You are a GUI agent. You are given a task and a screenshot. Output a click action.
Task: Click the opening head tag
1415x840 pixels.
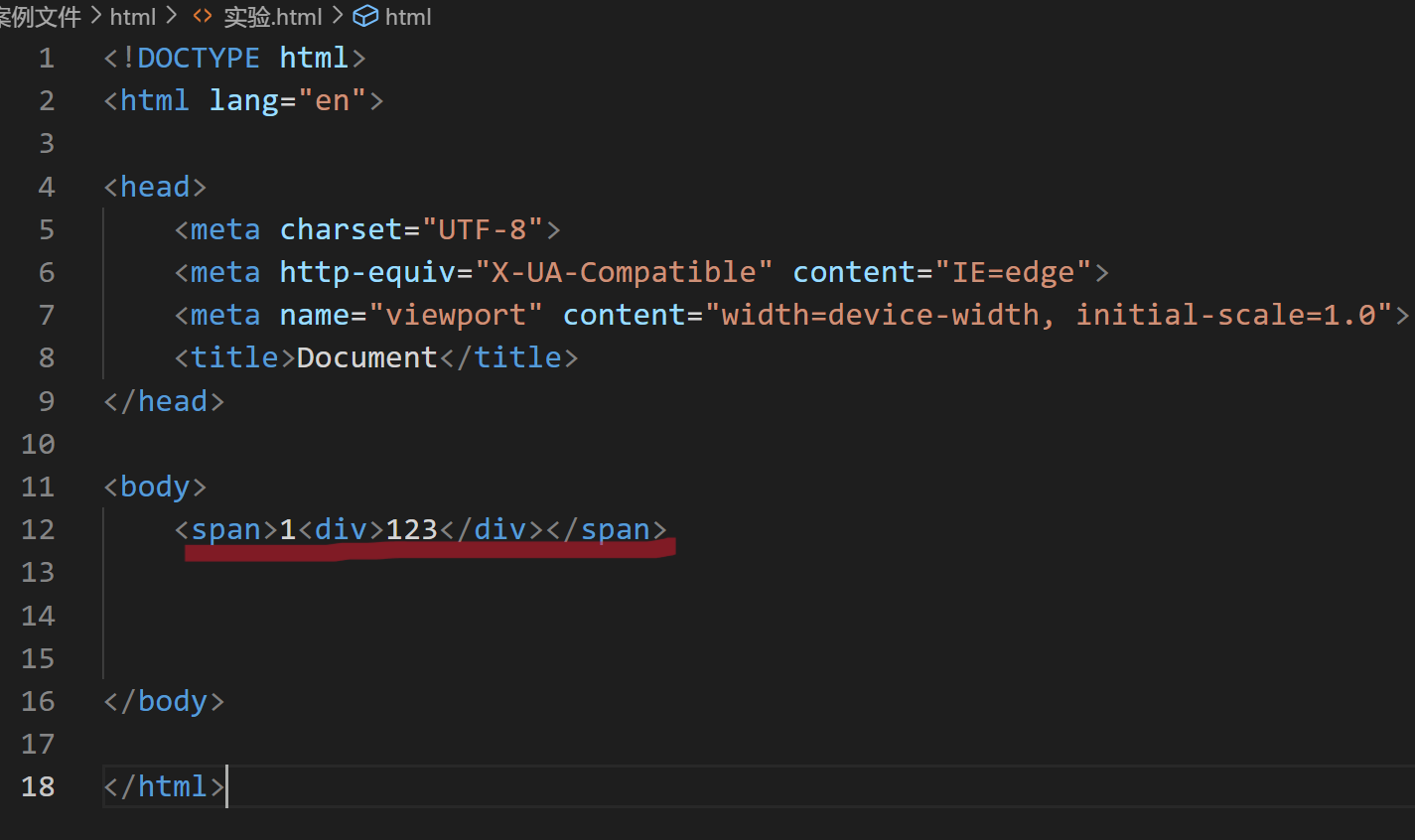[155, 187]
